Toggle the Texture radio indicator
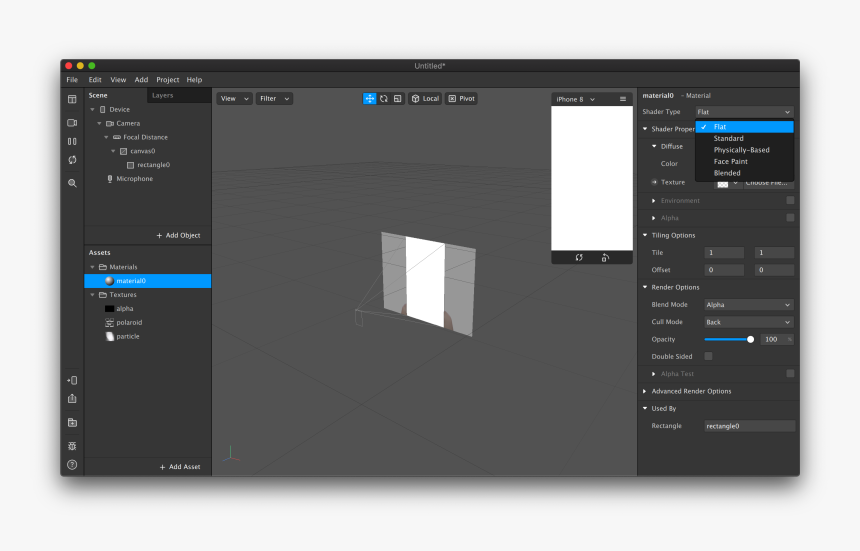The height and width of the screenshot is (551, 860). point(654,182)
